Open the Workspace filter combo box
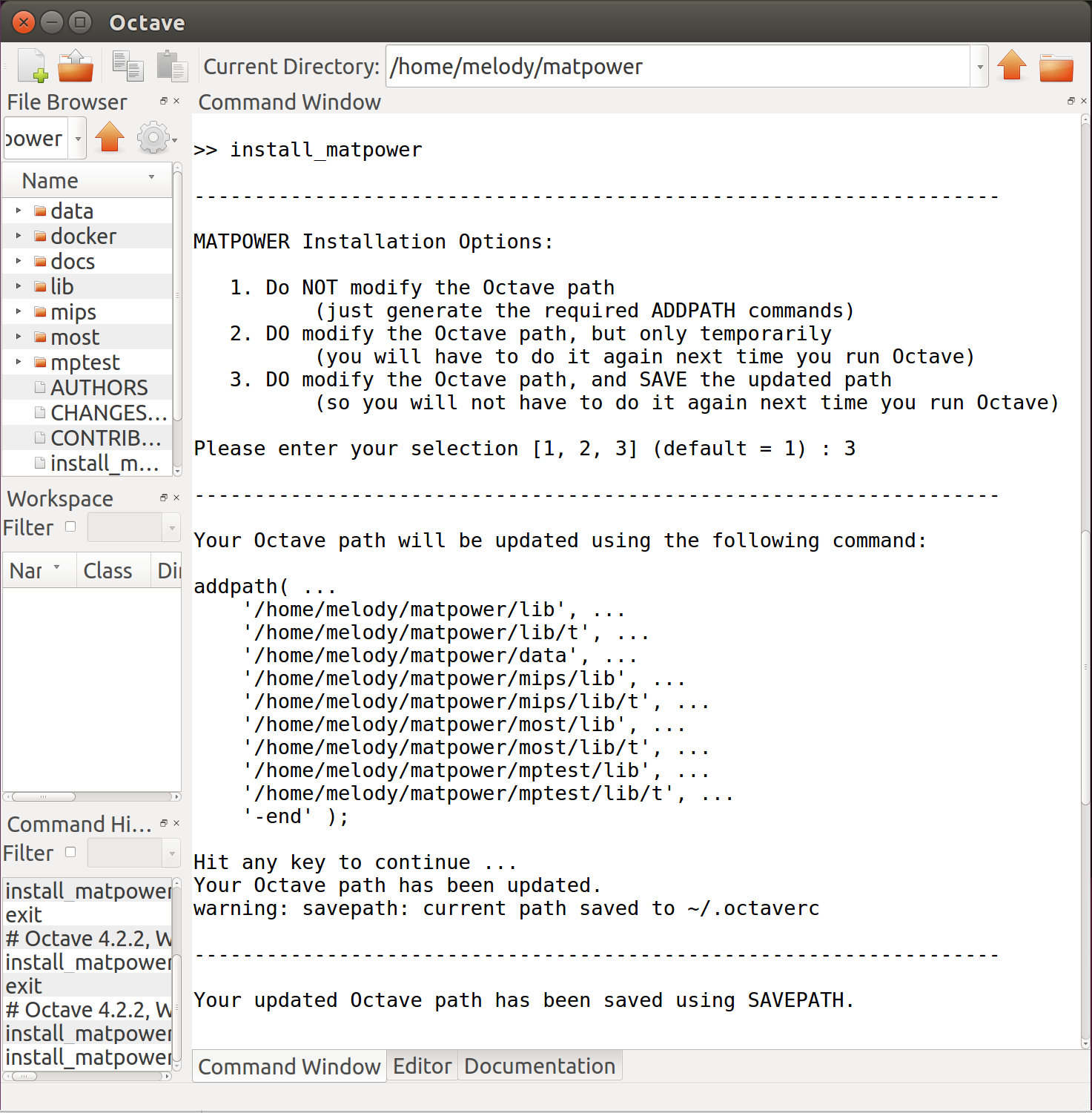The image size is (1092, 1113). [x=134, y=527]
